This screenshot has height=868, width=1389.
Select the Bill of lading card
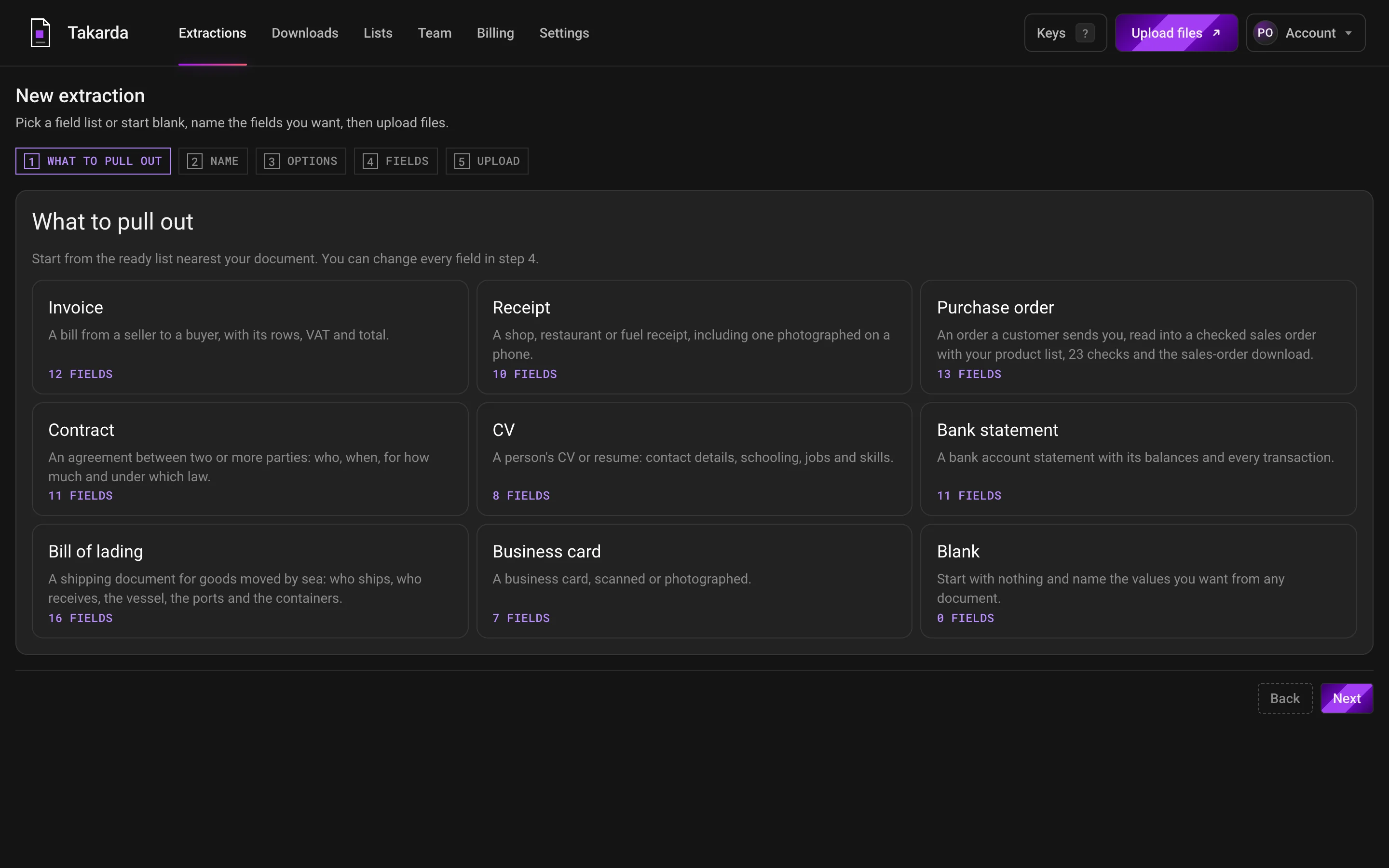coord(250,581)
